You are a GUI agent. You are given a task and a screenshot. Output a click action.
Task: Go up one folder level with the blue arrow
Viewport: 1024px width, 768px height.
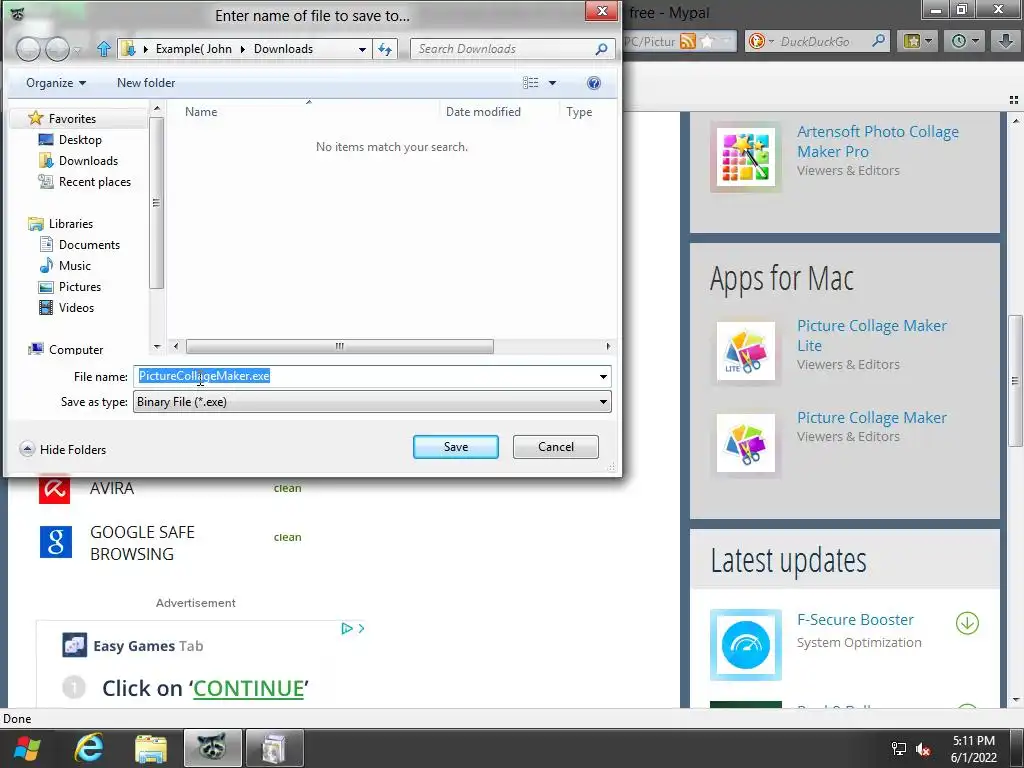(x=103, y=49)
